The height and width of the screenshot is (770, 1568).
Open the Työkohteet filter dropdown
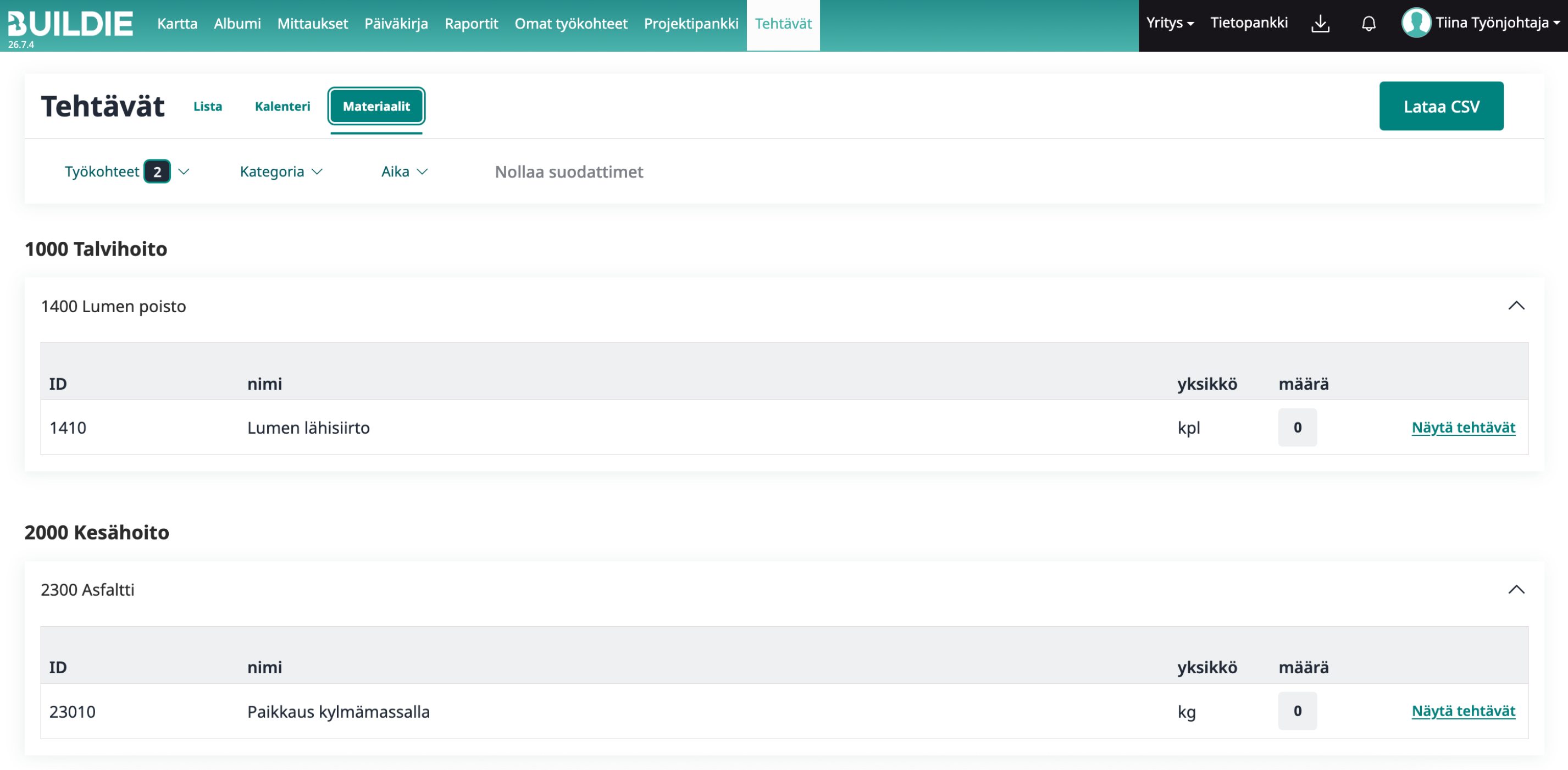coord(126,172)
